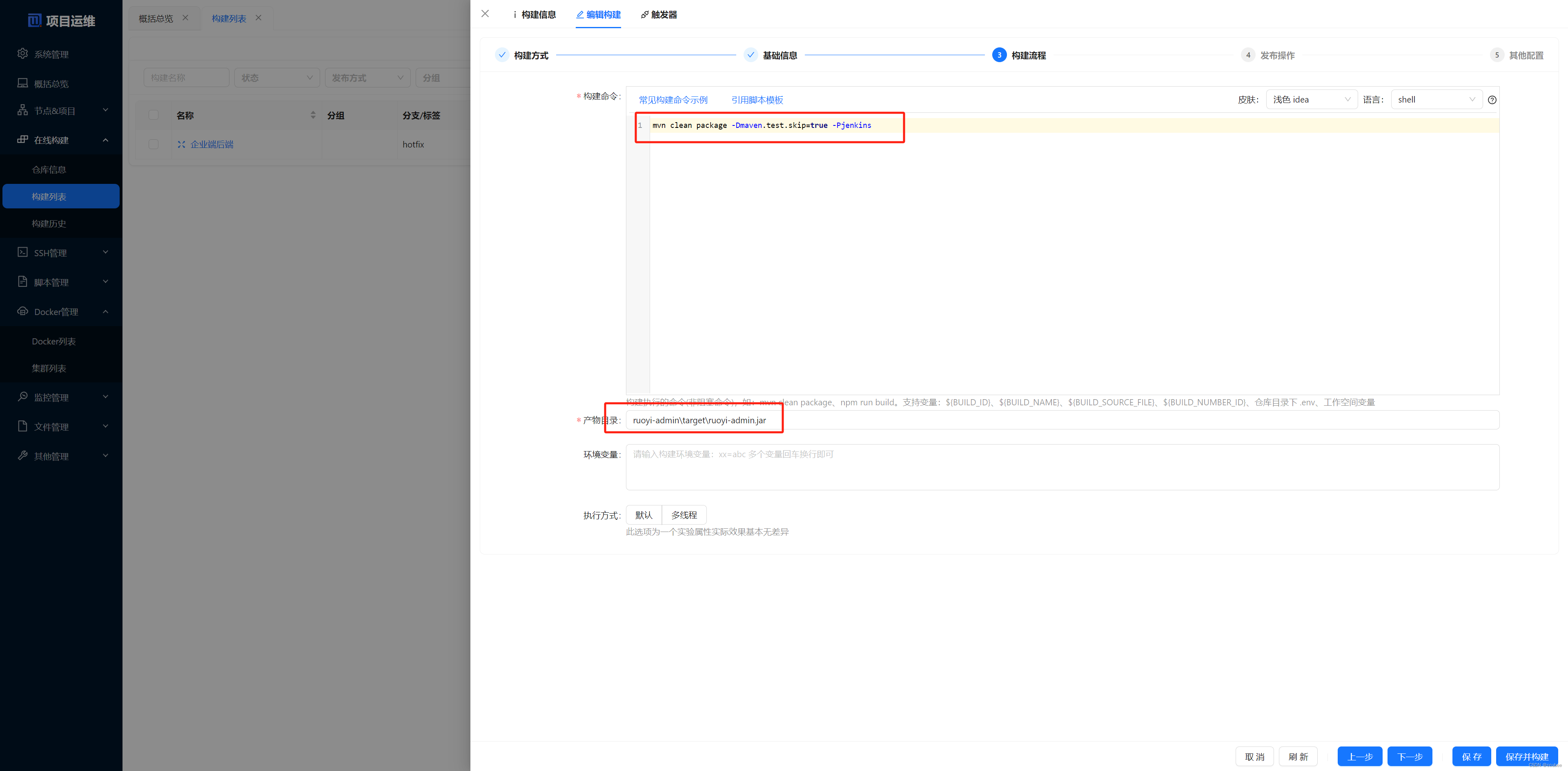Click the 文件管理 document icon
This screenshot has width=1568, height=771.
(22, 426)
